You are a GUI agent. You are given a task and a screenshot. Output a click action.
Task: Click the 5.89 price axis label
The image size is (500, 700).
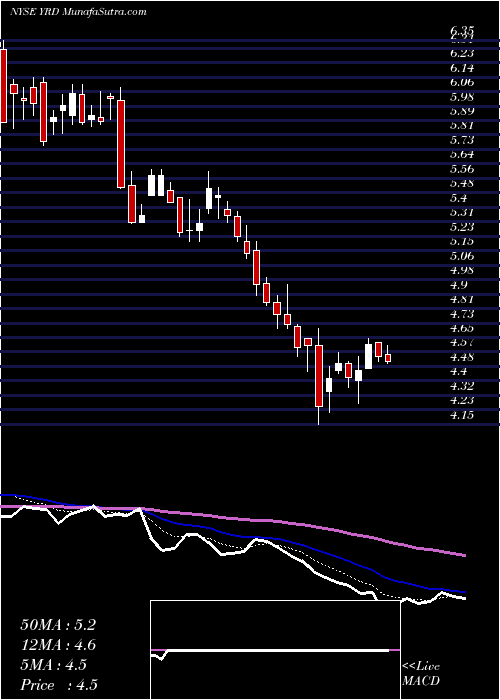pyautogui.click(x=462, y=111)
